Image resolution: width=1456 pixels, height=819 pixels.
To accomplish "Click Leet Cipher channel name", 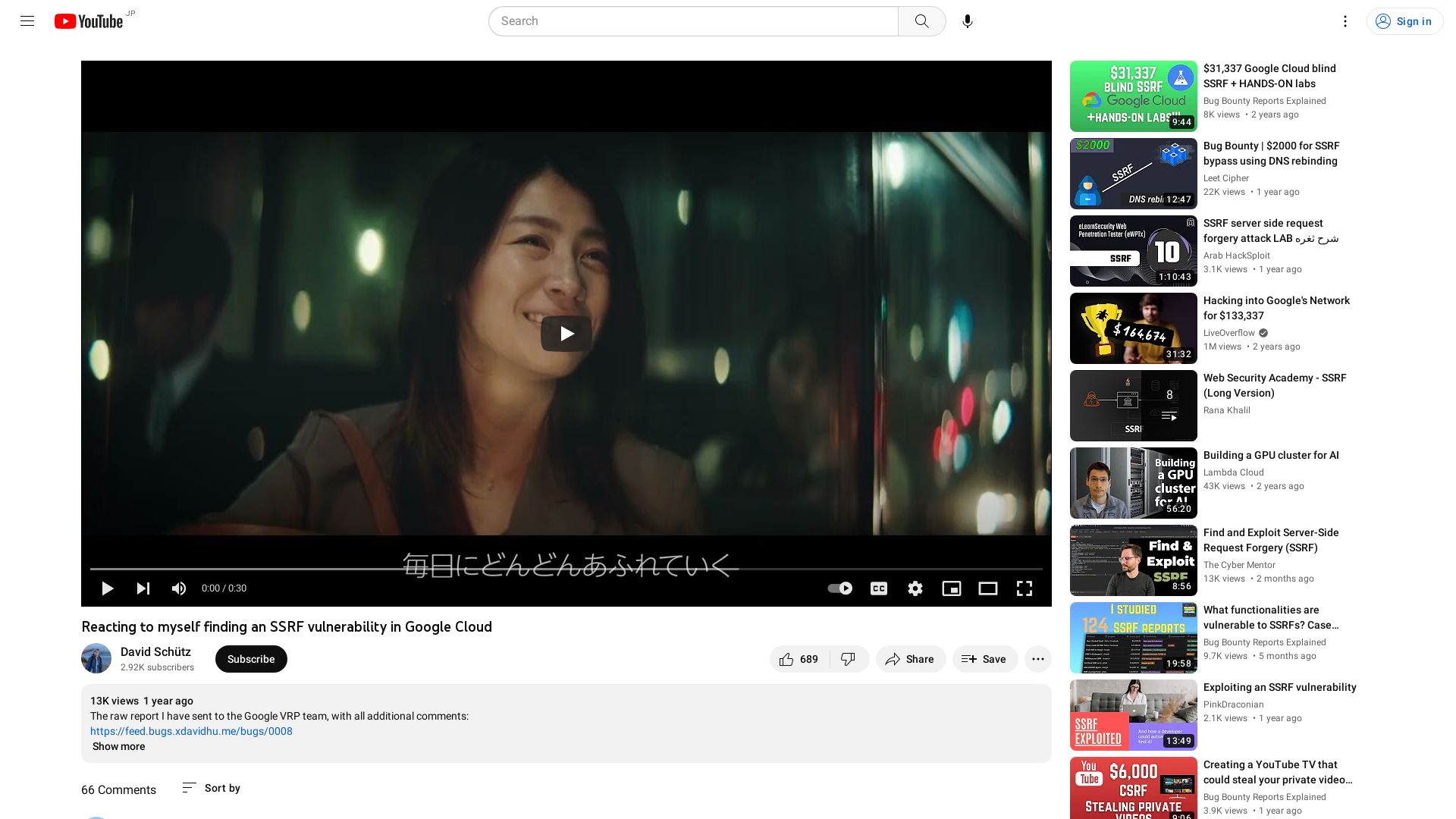I will 1225,178.
